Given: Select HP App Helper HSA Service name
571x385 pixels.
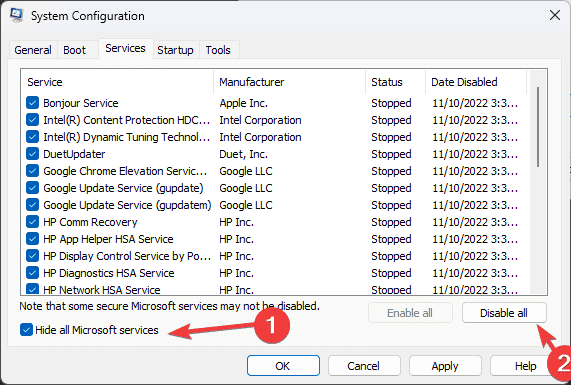Looking at the screenshot, I should [108, 239].
